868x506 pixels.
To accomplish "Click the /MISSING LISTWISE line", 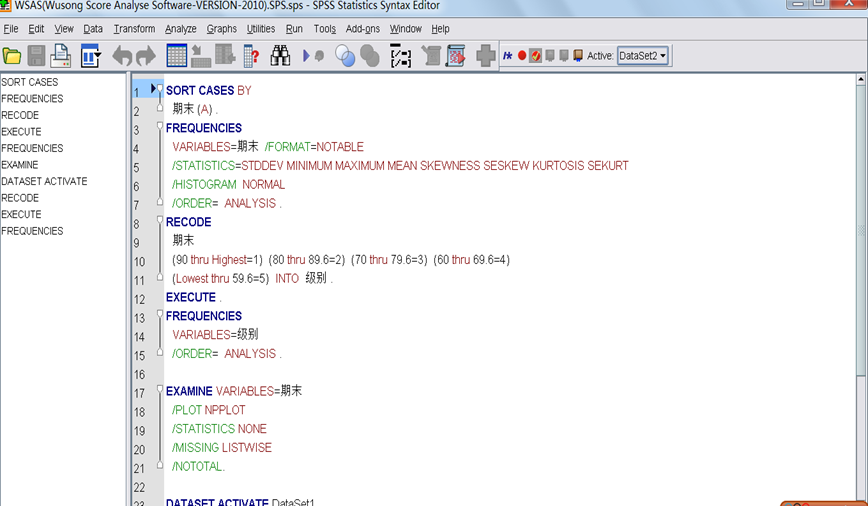I will [221, 448].
